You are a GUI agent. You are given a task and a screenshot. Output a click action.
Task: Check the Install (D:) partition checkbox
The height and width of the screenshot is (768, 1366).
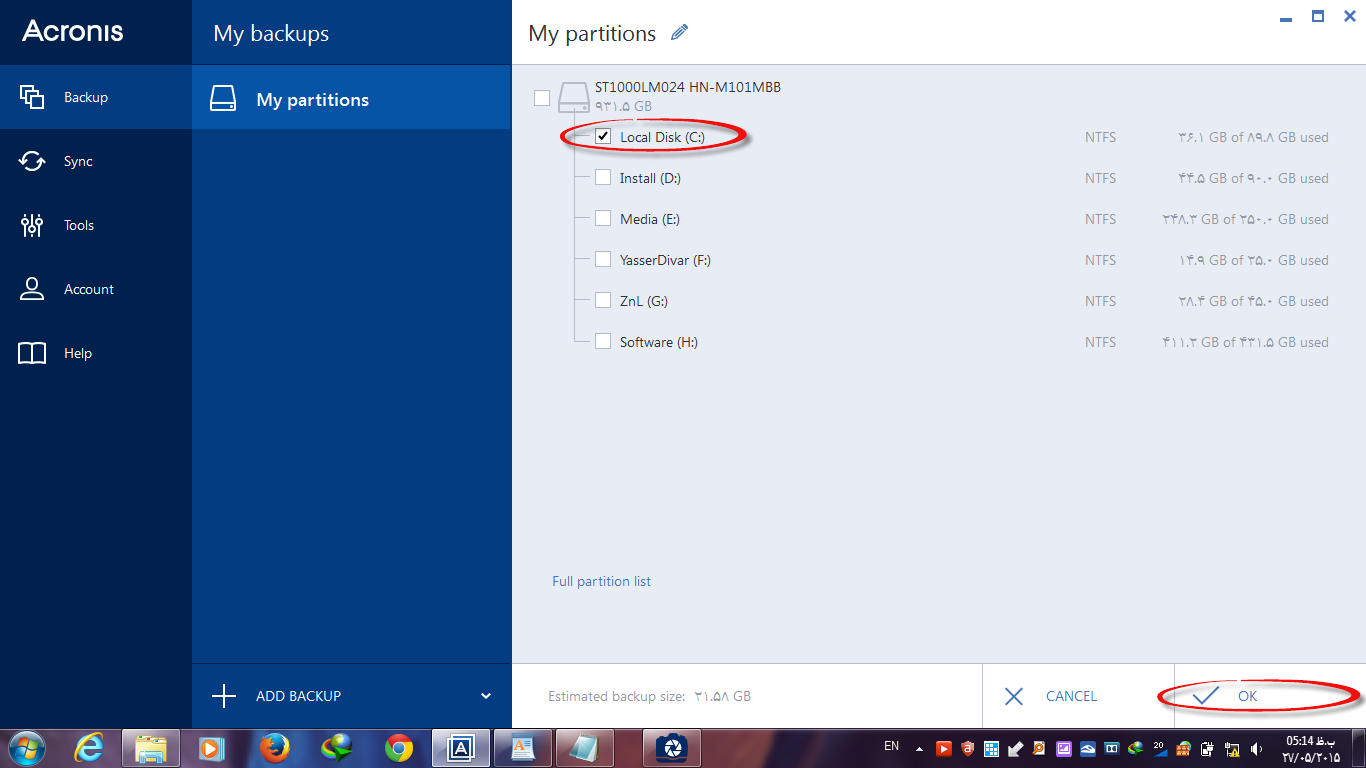click(603, 177)
